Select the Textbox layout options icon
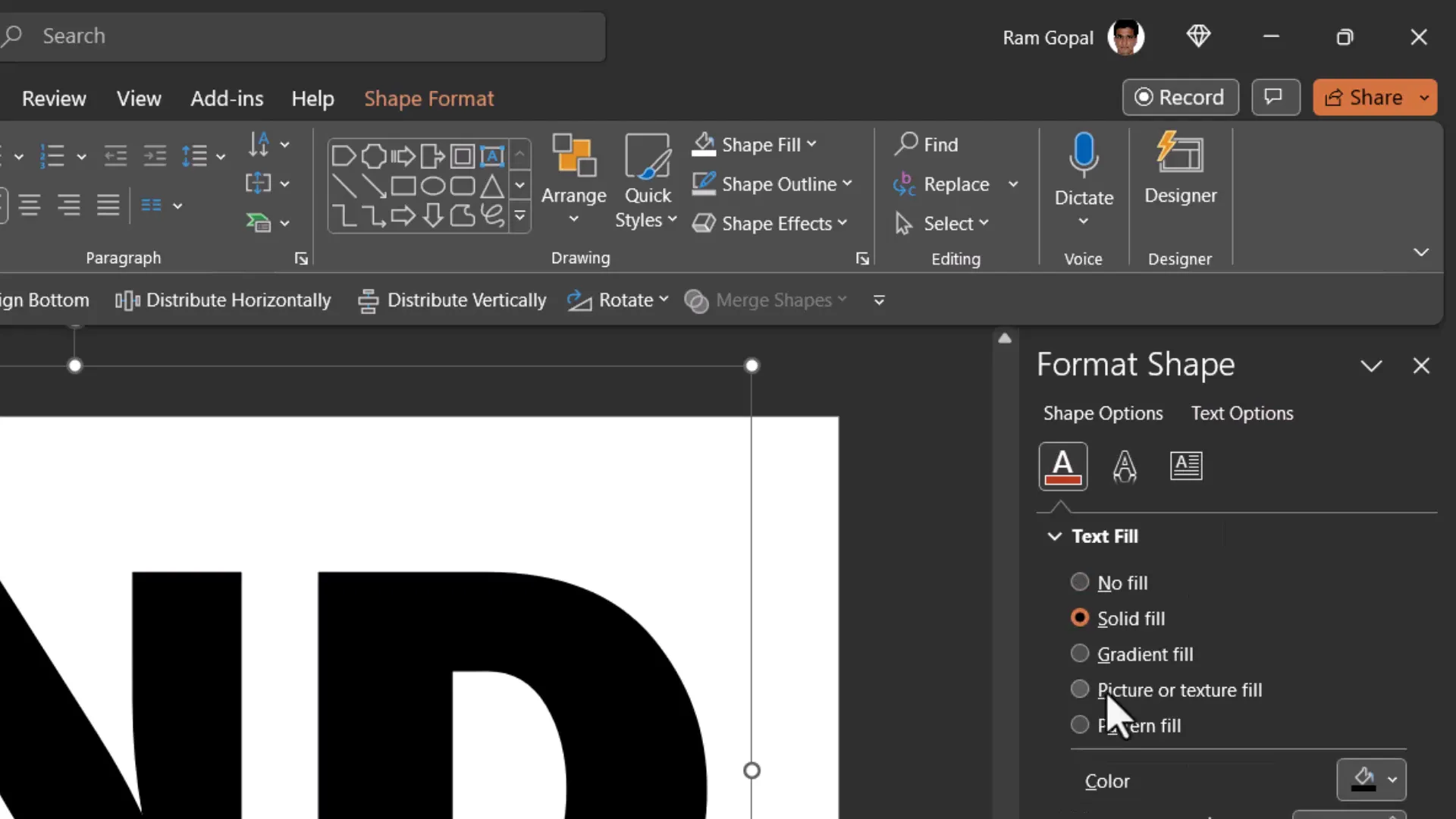The height and width of the screenshot is (819, 1456). tap(1186, 466)
